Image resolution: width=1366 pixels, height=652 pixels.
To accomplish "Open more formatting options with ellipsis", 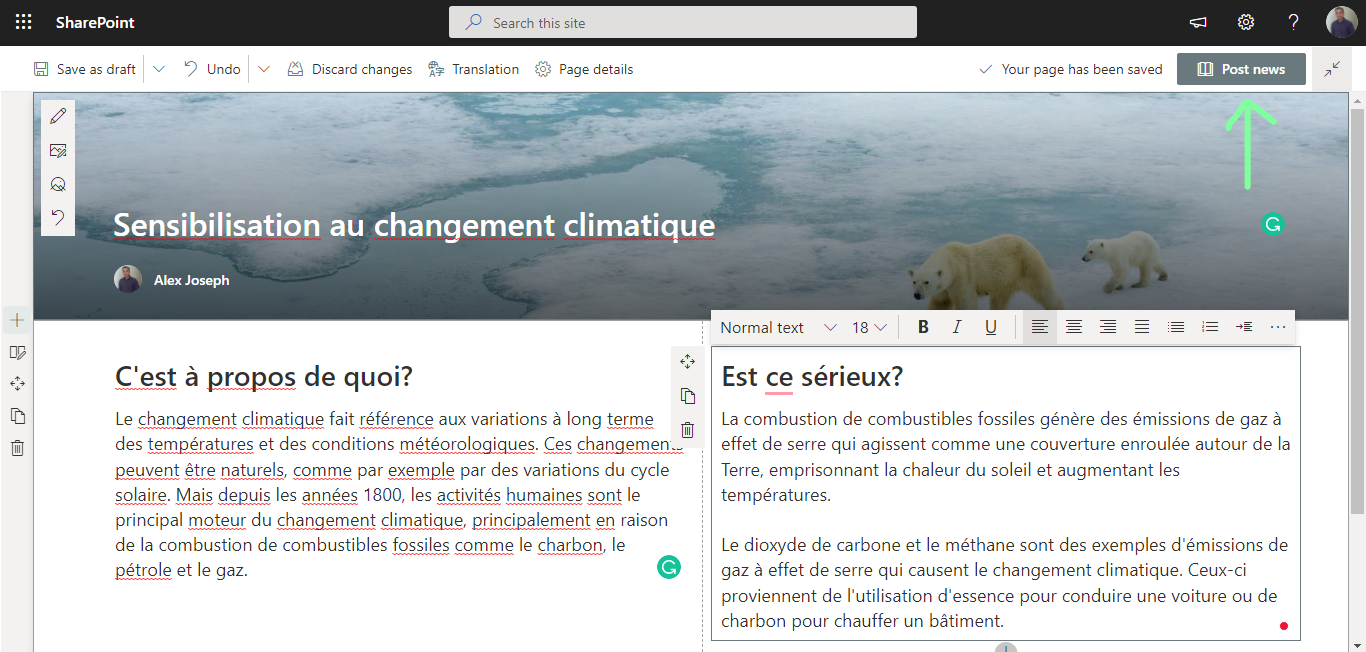I will pyautogui.click(x=1277, y=327).
